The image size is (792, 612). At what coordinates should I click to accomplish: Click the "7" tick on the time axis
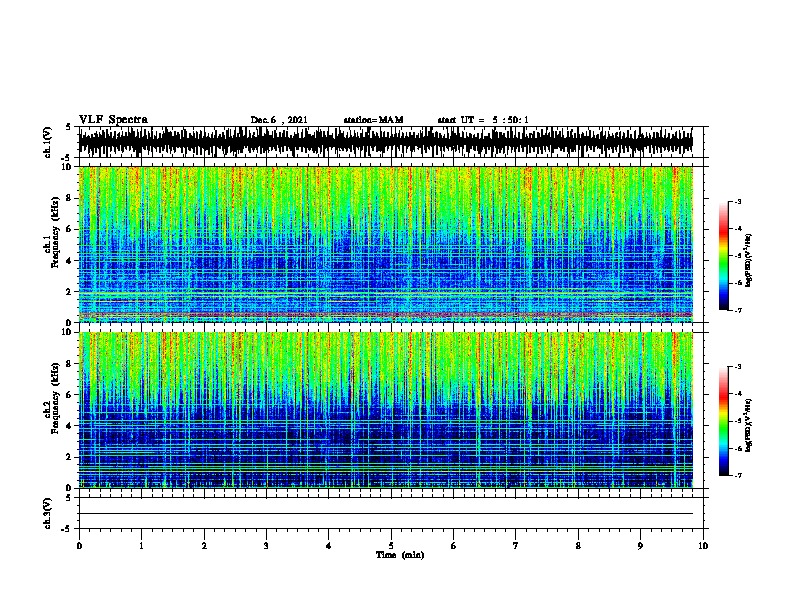coord(516,546)
